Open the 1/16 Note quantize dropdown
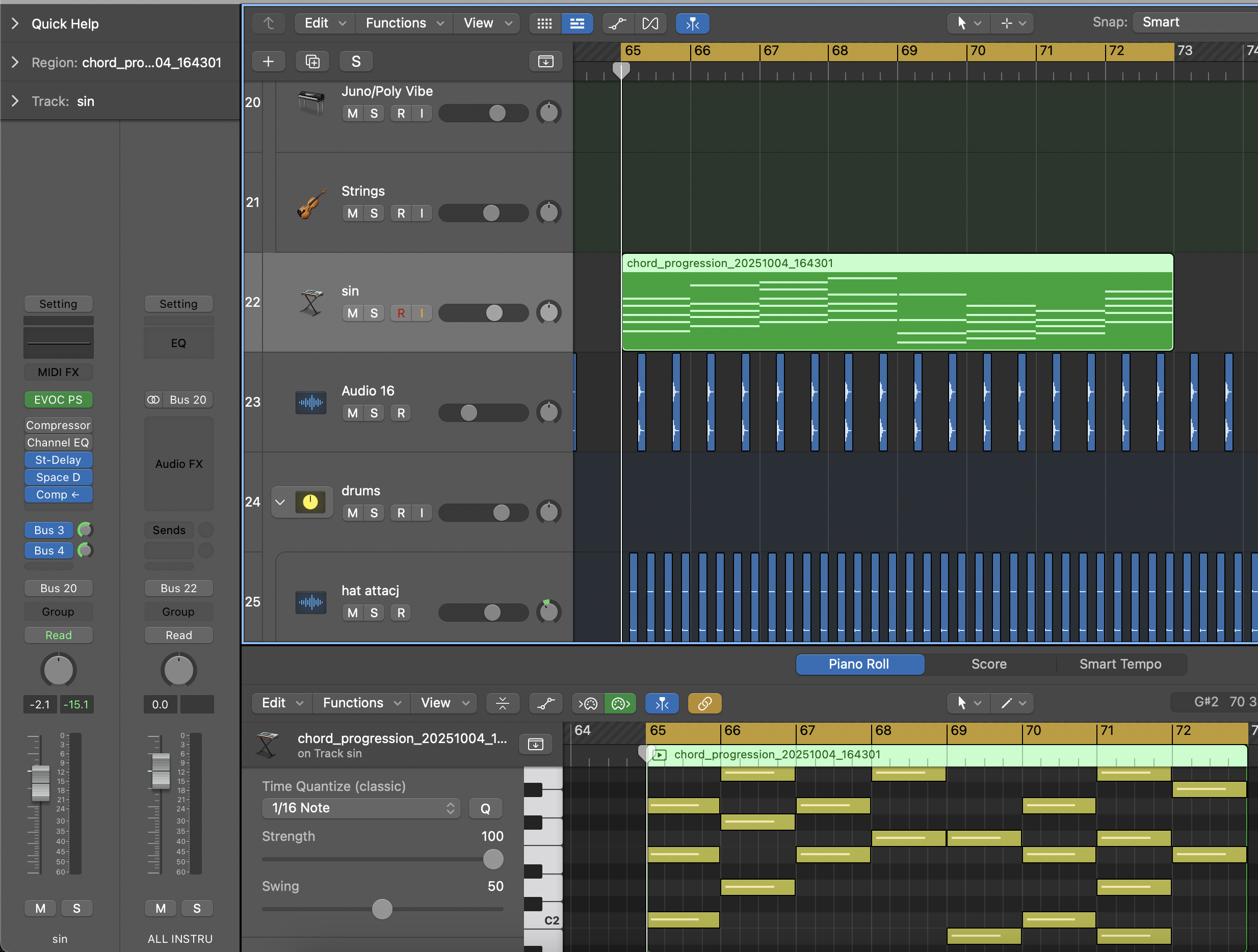Image resolution: width=1258 pixels, height=952 pixels. (x=361, y=808)
